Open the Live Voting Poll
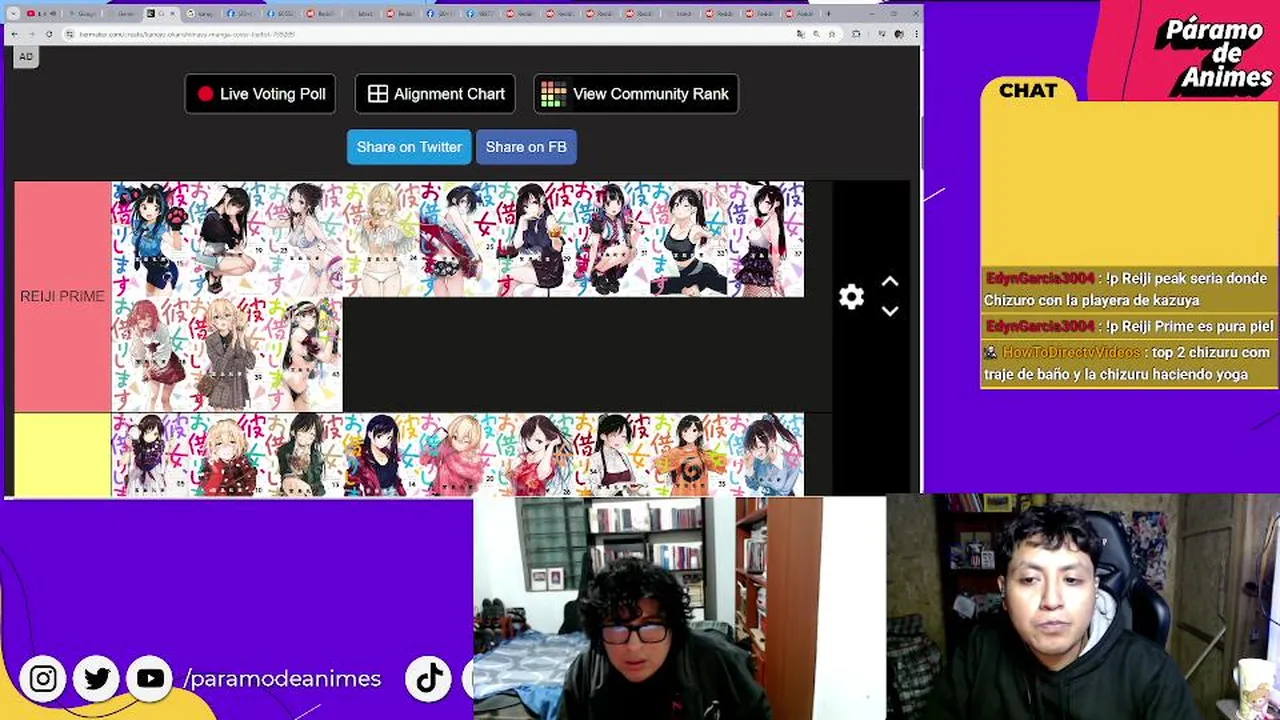The width and height of the screenshot is (1280, 720). [260, 94]
